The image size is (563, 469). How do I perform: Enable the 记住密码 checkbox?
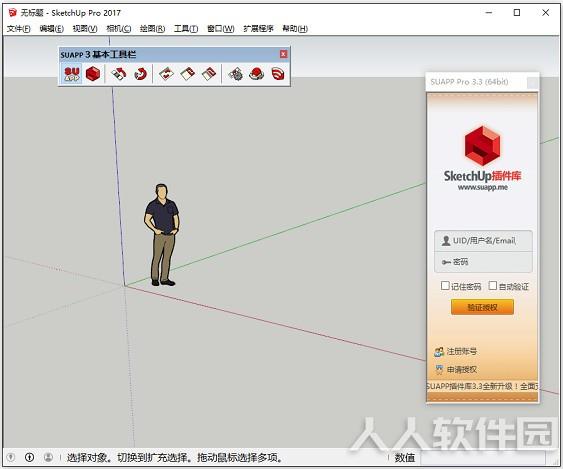click(x=445, y=286)
